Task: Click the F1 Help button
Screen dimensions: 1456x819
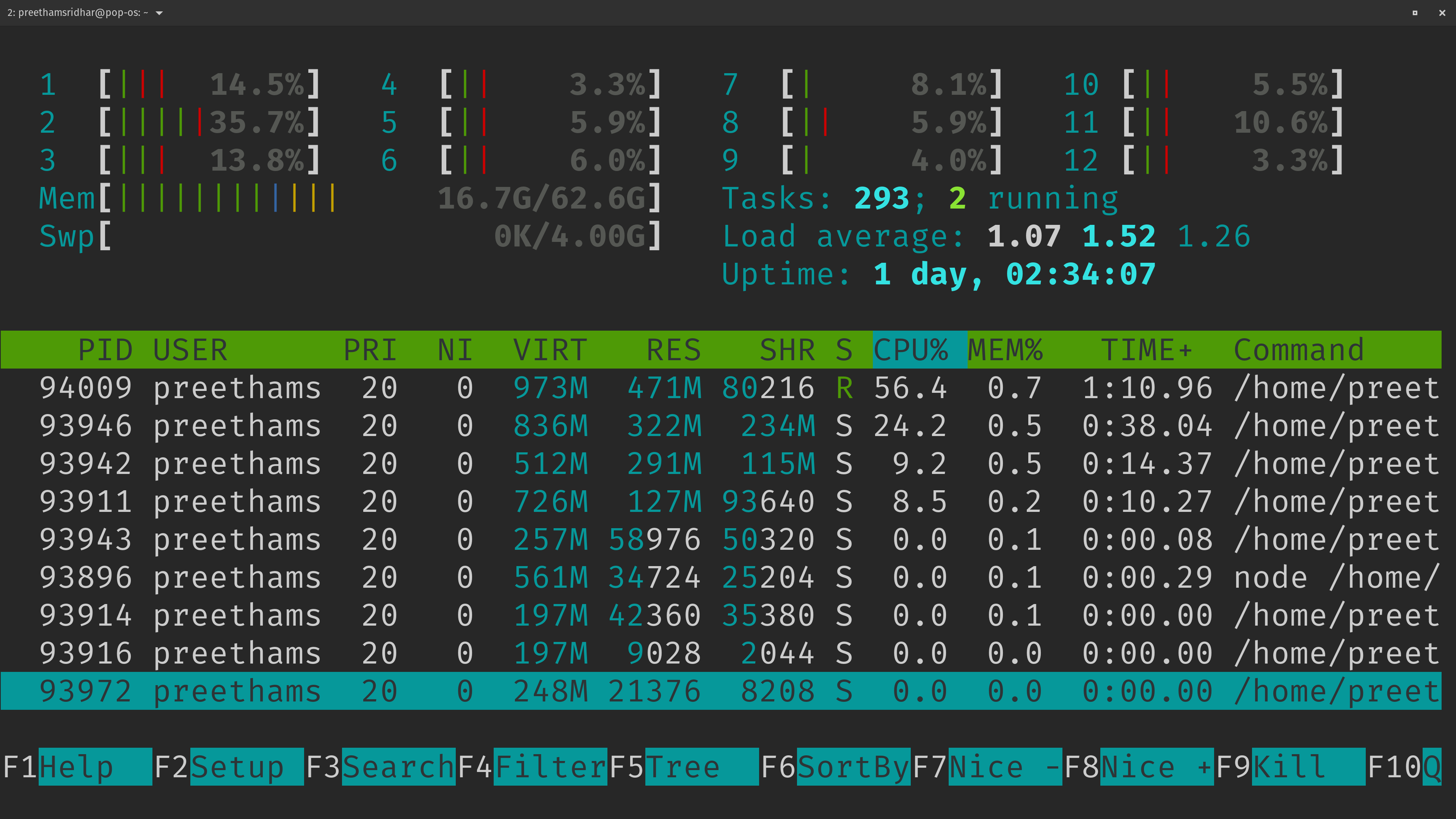Action: pos(77,767)
